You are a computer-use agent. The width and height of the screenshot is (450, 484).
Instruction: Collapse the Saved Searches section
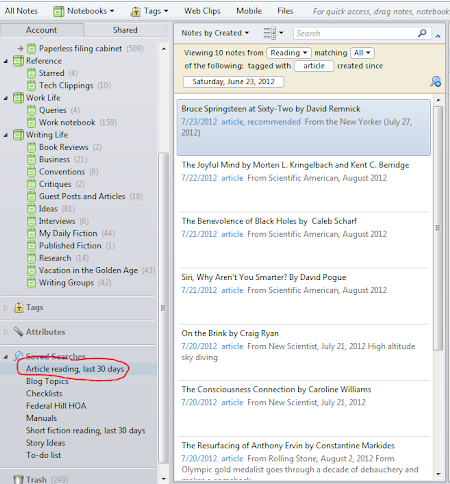pyautogui.click(x=6, y=357)
